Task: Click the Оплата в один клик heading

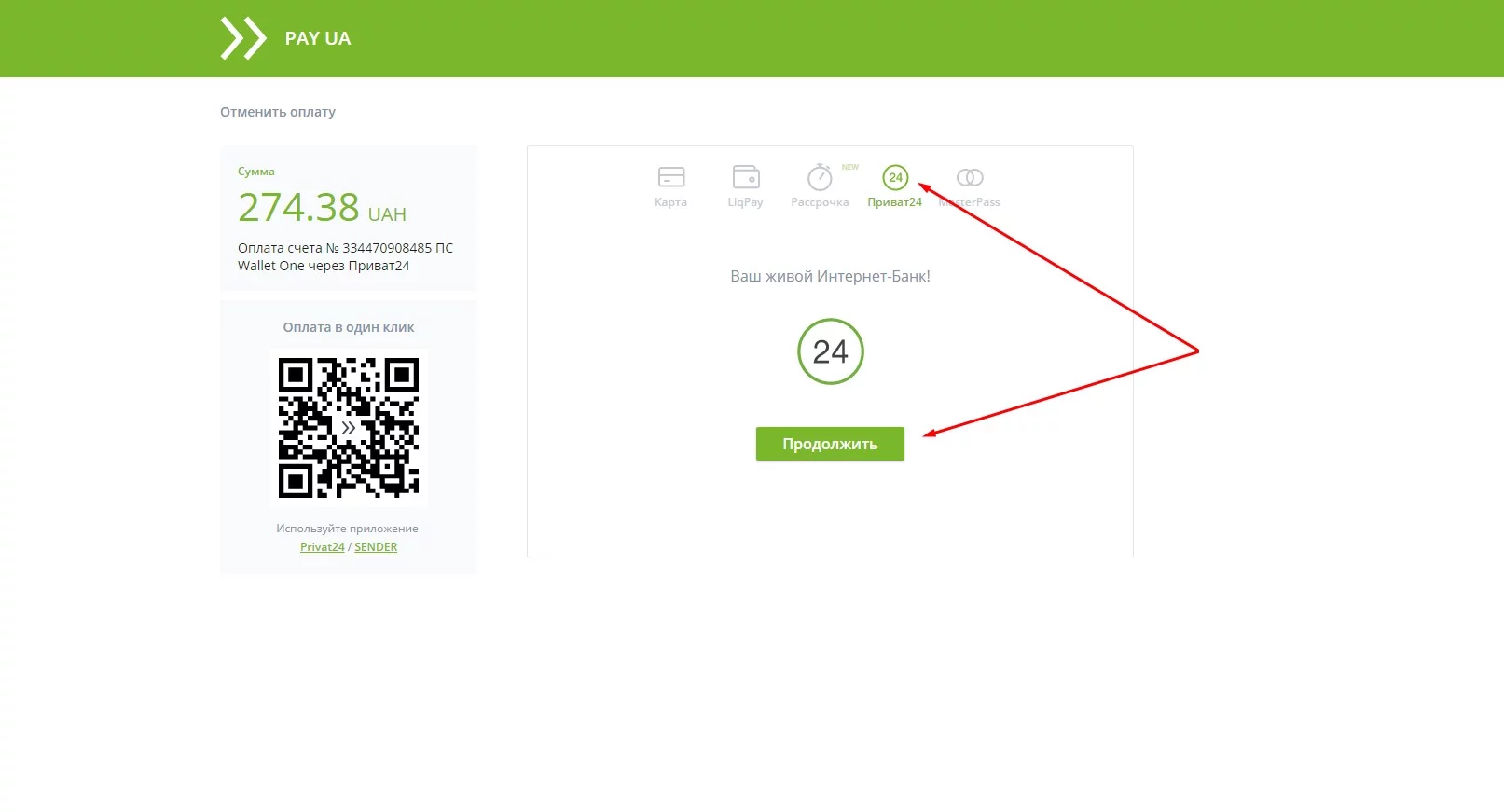Action: coord(349,327)
